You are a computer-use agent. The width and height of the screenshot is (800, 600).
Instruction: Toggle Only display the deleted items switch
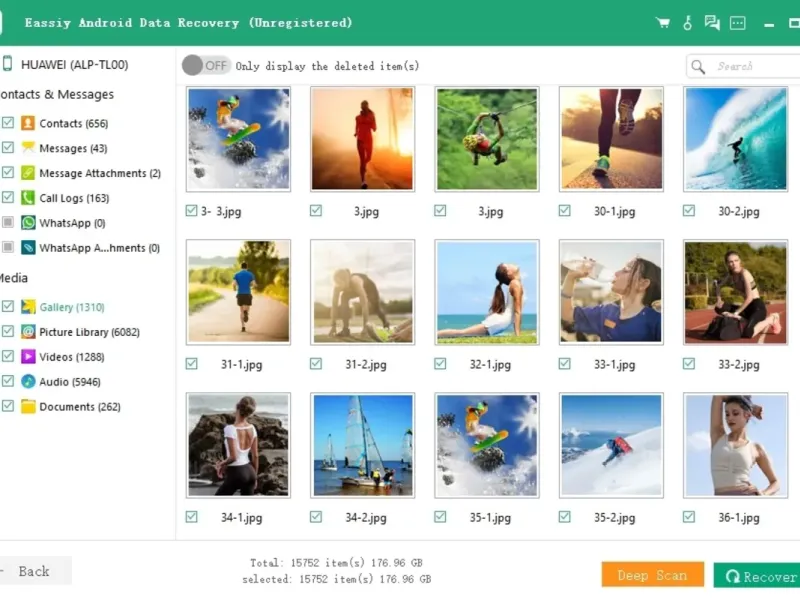pos(205,65)
